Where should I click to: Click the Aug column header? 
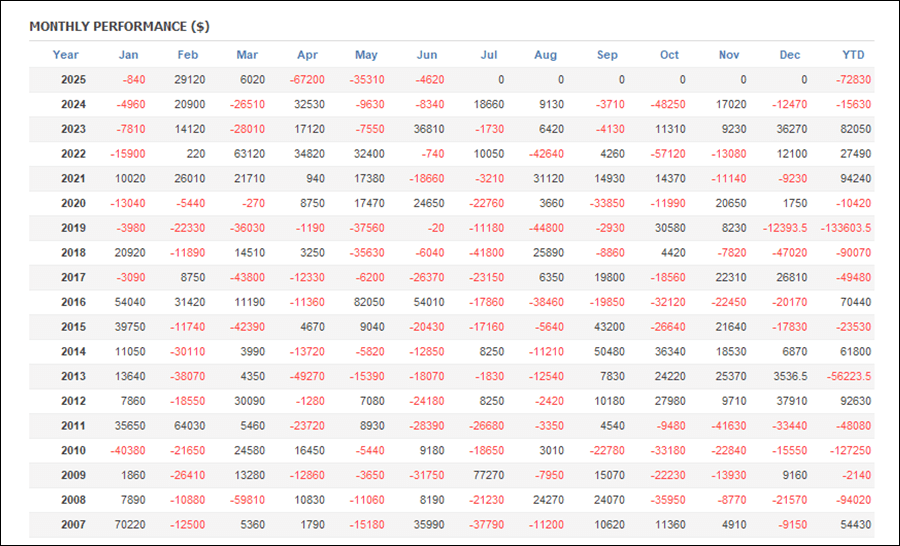pyautogui.click(x=545, y=55)
